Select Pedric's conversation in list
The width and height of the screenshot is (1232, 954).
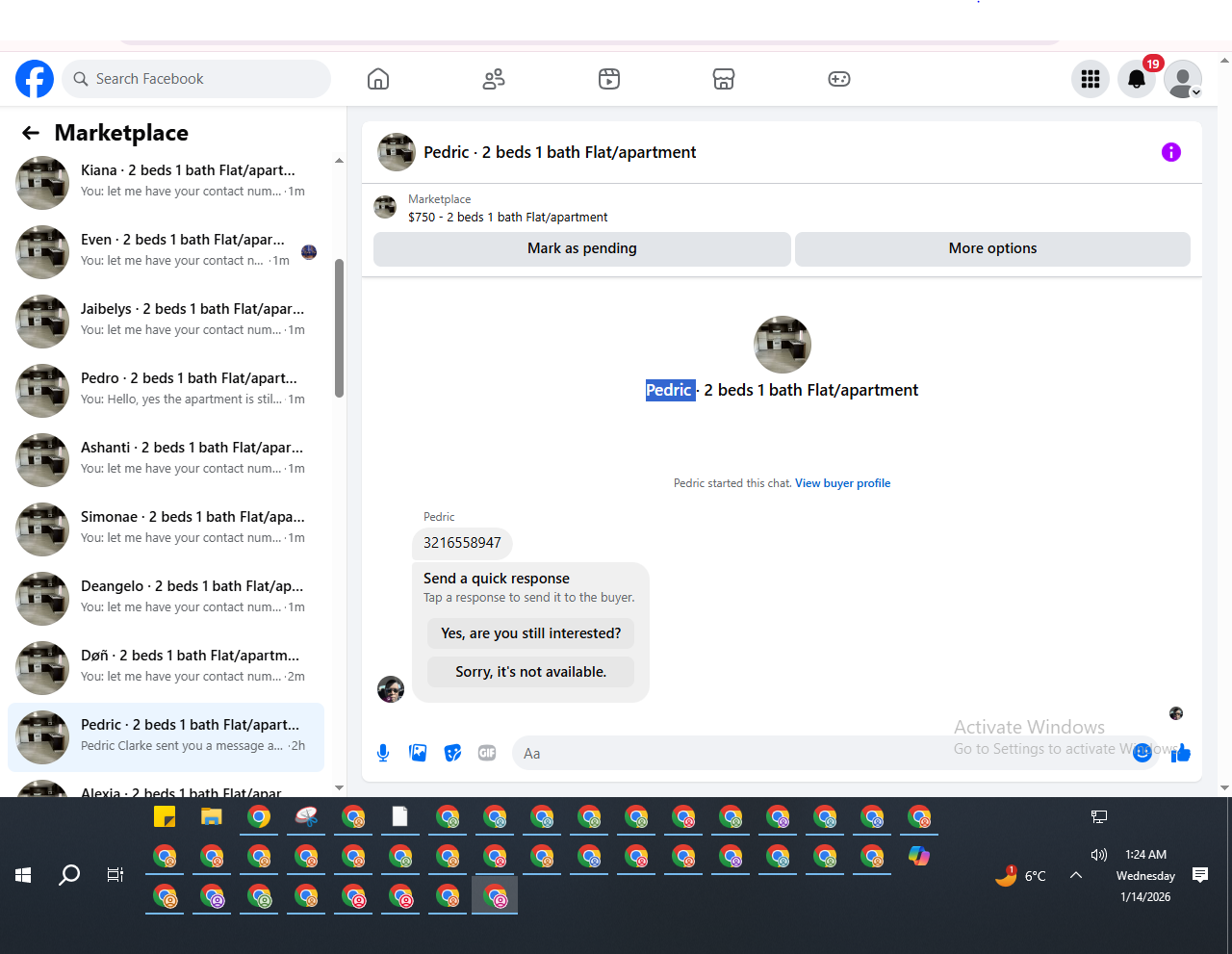(166, 737)
